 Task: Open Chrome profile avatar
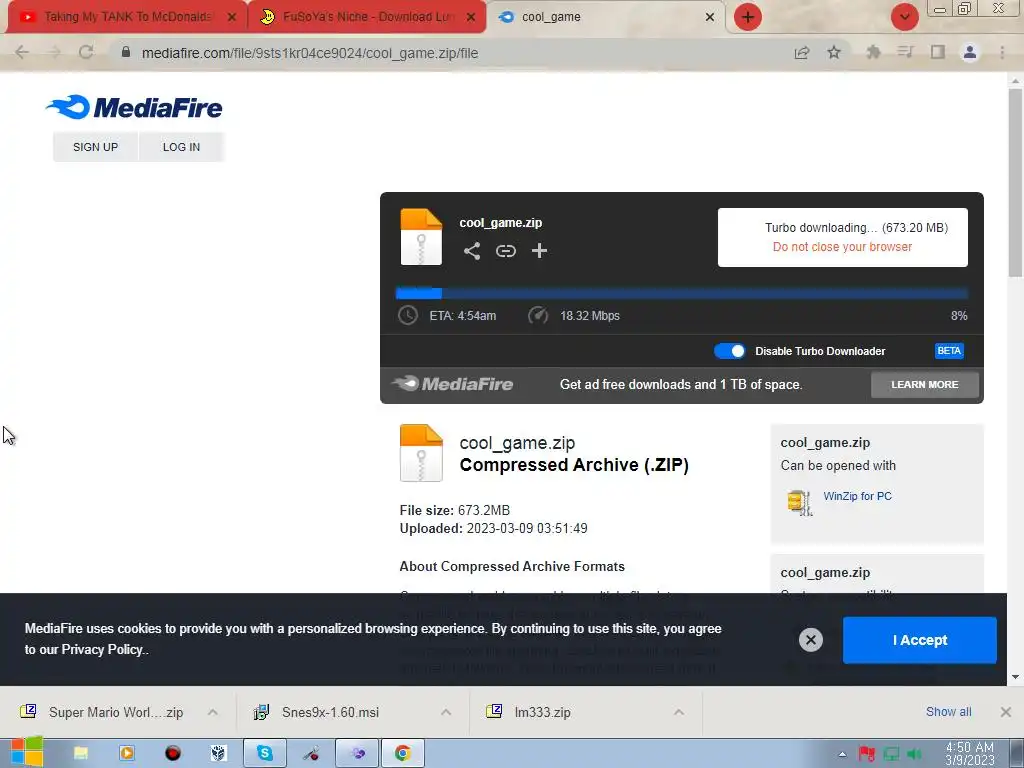pyautogui.click(x=970, y=52)
